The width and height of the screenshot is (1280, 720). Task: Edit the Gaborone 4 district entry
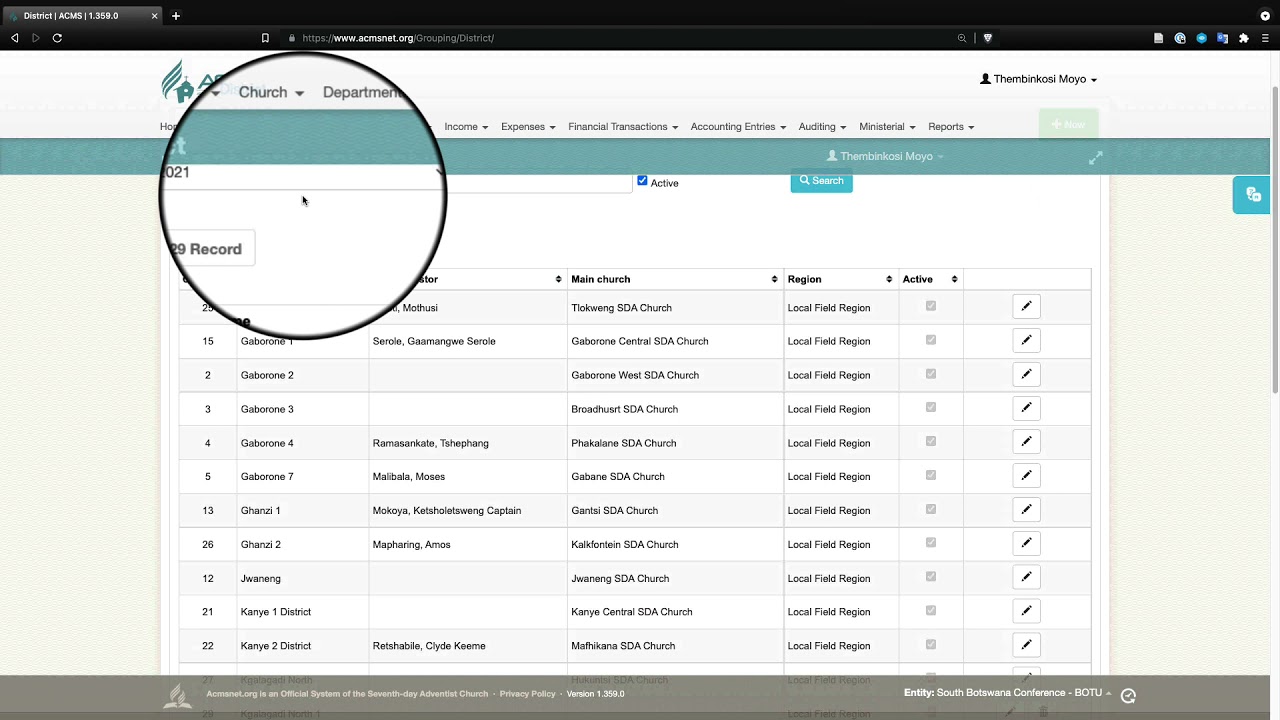[1026, 442]
